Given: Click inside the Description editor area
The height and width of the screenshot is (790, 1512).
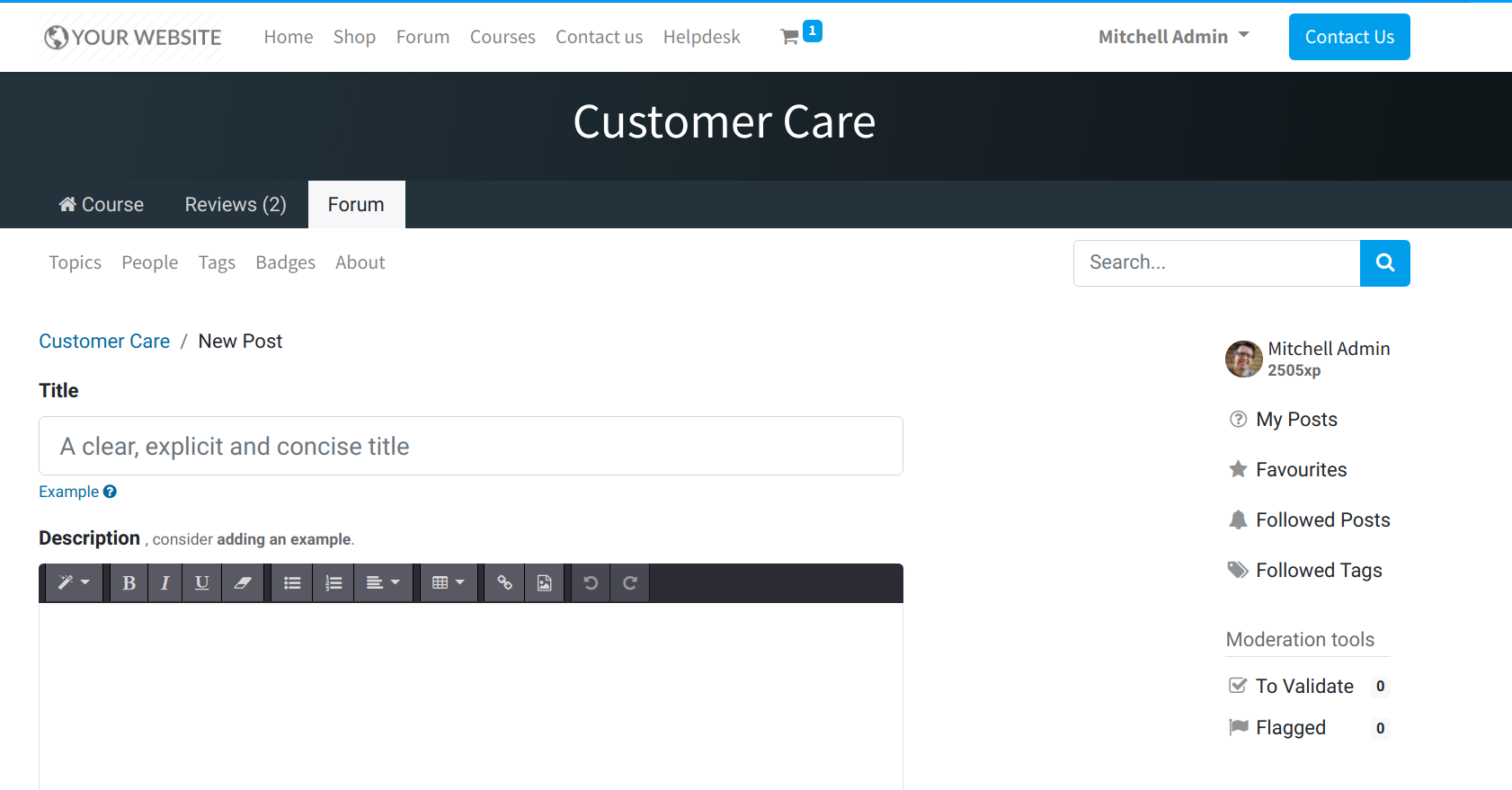Looking at the screenshot, I should coord(471,697).
